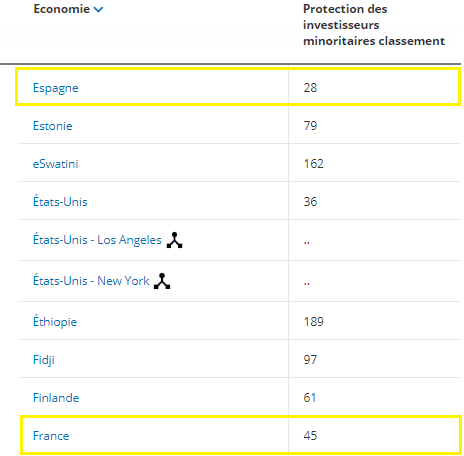Select the ranking value 162 for eSwatini
This screenshot has width=464, height=456.
click(x=314, y=164)
